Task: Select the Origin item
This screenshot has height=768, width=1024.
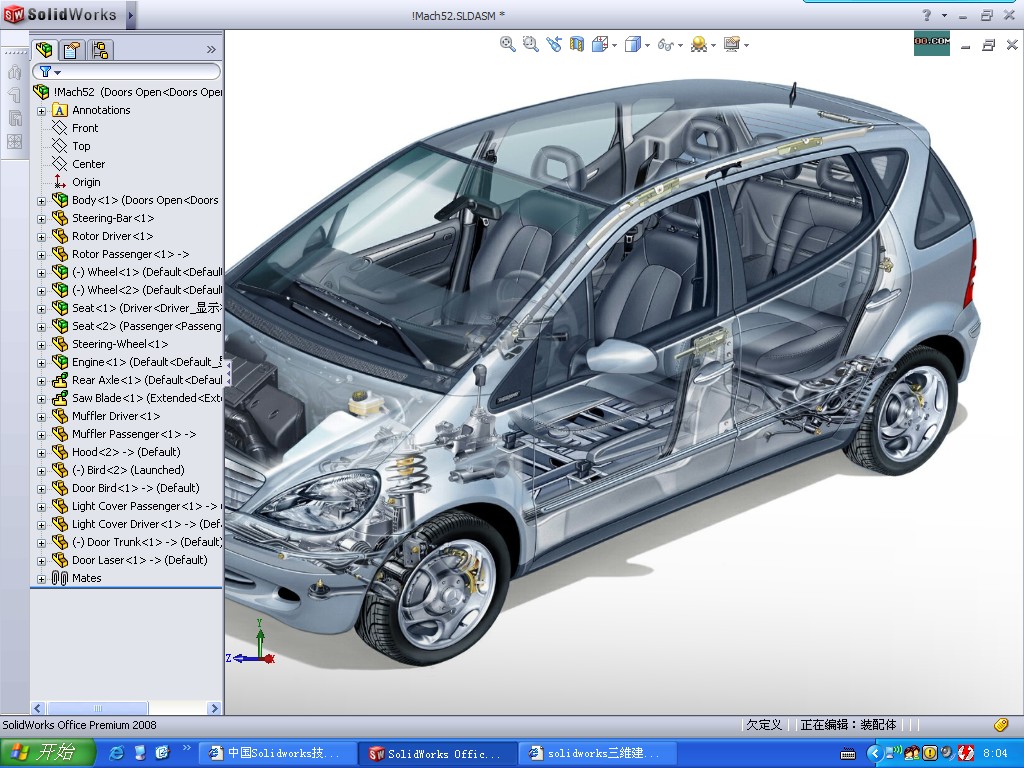Action: point(86,182)
